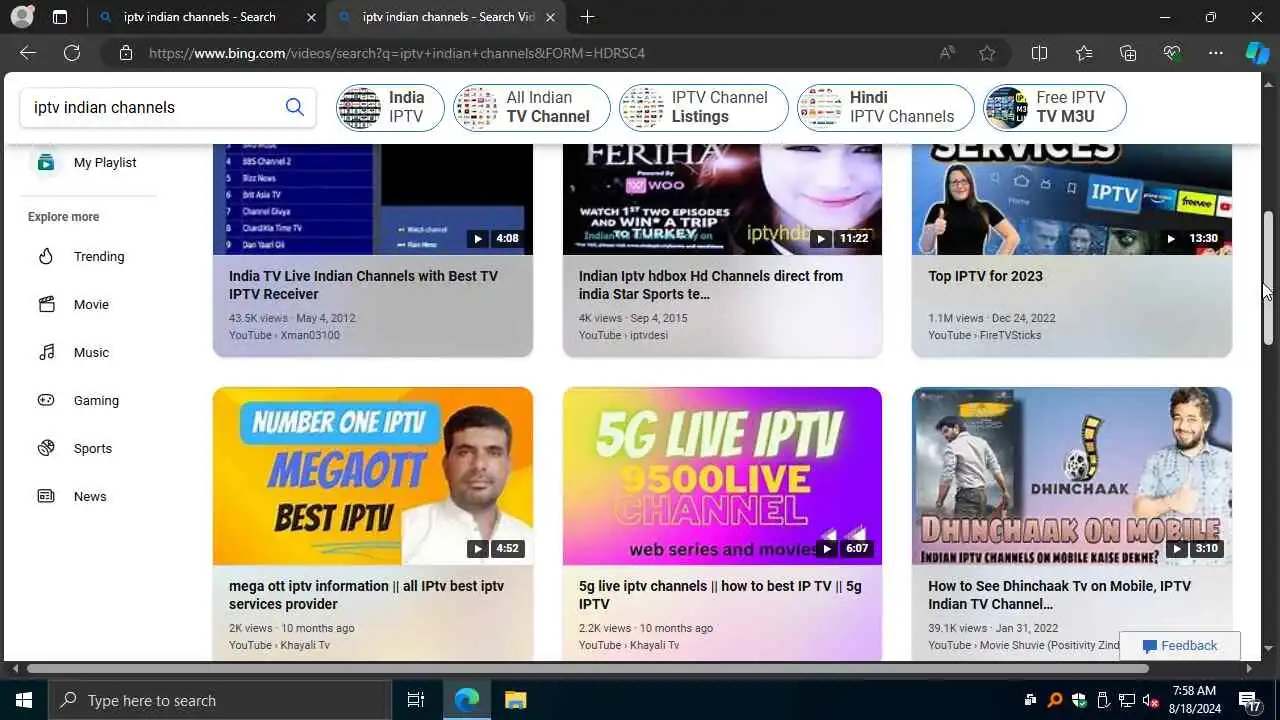Play the 'Dhinchaak on Mobile' thumbnail
The height and width of the screenshot is (720, 1280).
click(x=1072, y=476)
